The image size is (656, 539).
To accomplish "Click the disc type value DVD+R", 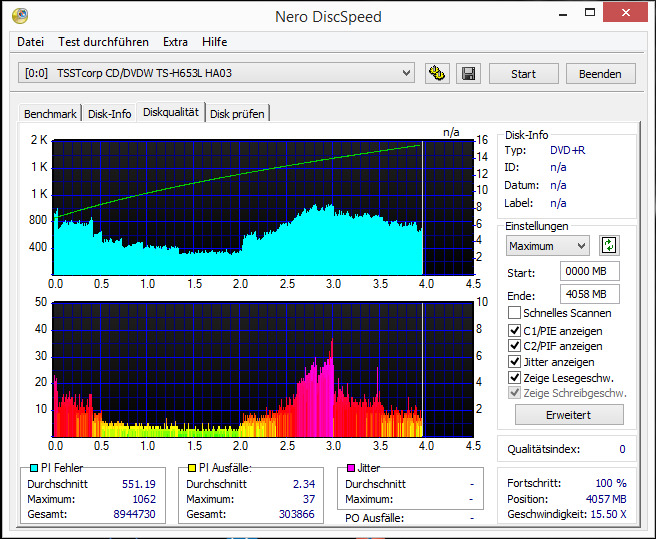I will 567,150.
